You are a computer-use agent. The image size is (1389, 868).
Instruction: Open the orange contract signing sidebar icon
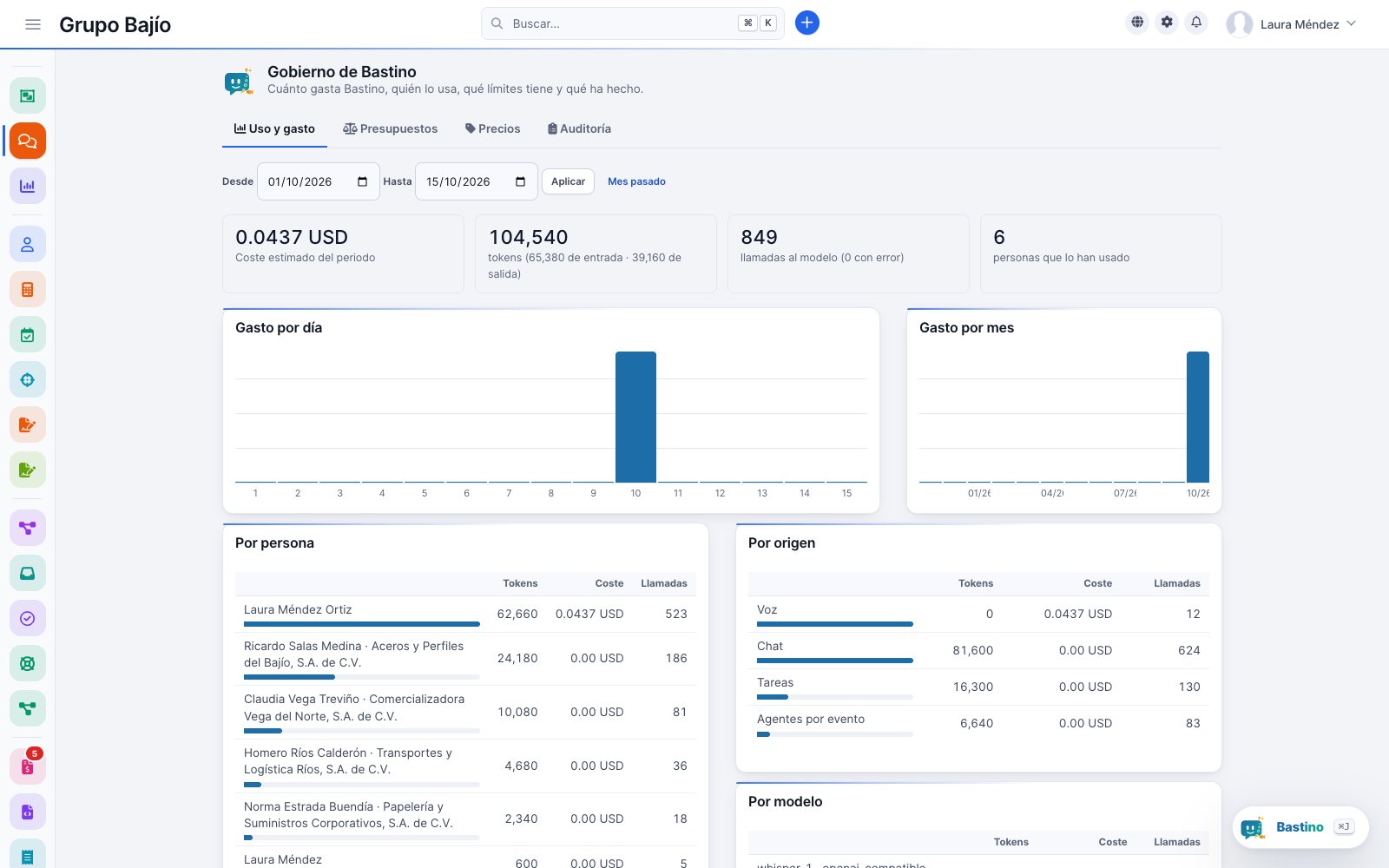tap(28, 424)
